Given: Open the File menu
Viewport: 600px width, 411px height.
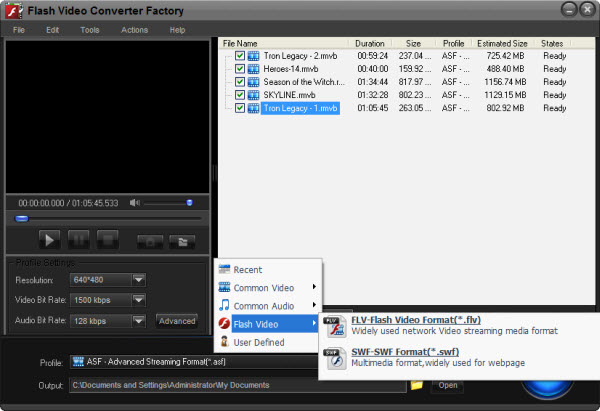Looking at the screenshot, I should (x=19, y=30).
